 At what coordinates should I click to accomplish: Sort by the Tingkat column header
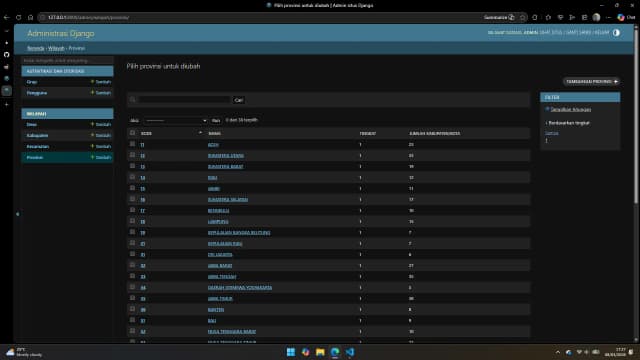point(368,133)
